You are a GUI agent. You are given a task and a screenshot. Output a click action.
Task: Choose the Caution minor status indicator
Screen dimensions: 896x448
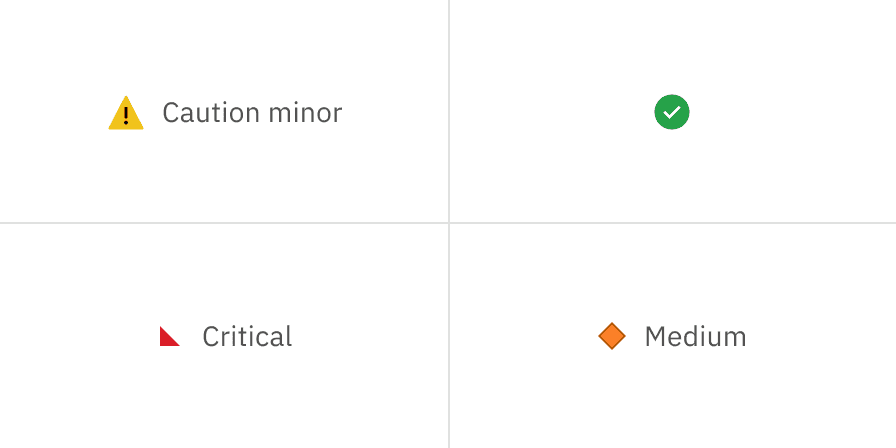pos(224,113)
